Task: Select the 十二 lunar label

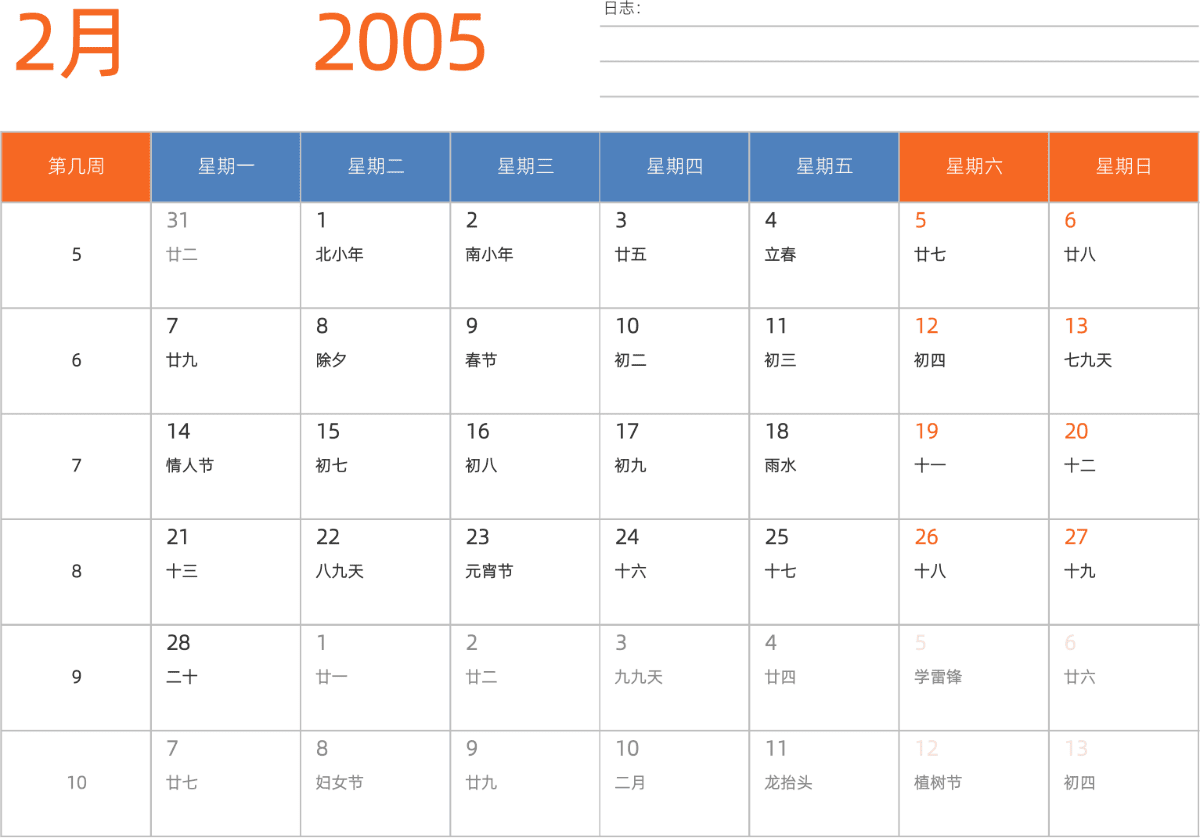Action: 1080,466
